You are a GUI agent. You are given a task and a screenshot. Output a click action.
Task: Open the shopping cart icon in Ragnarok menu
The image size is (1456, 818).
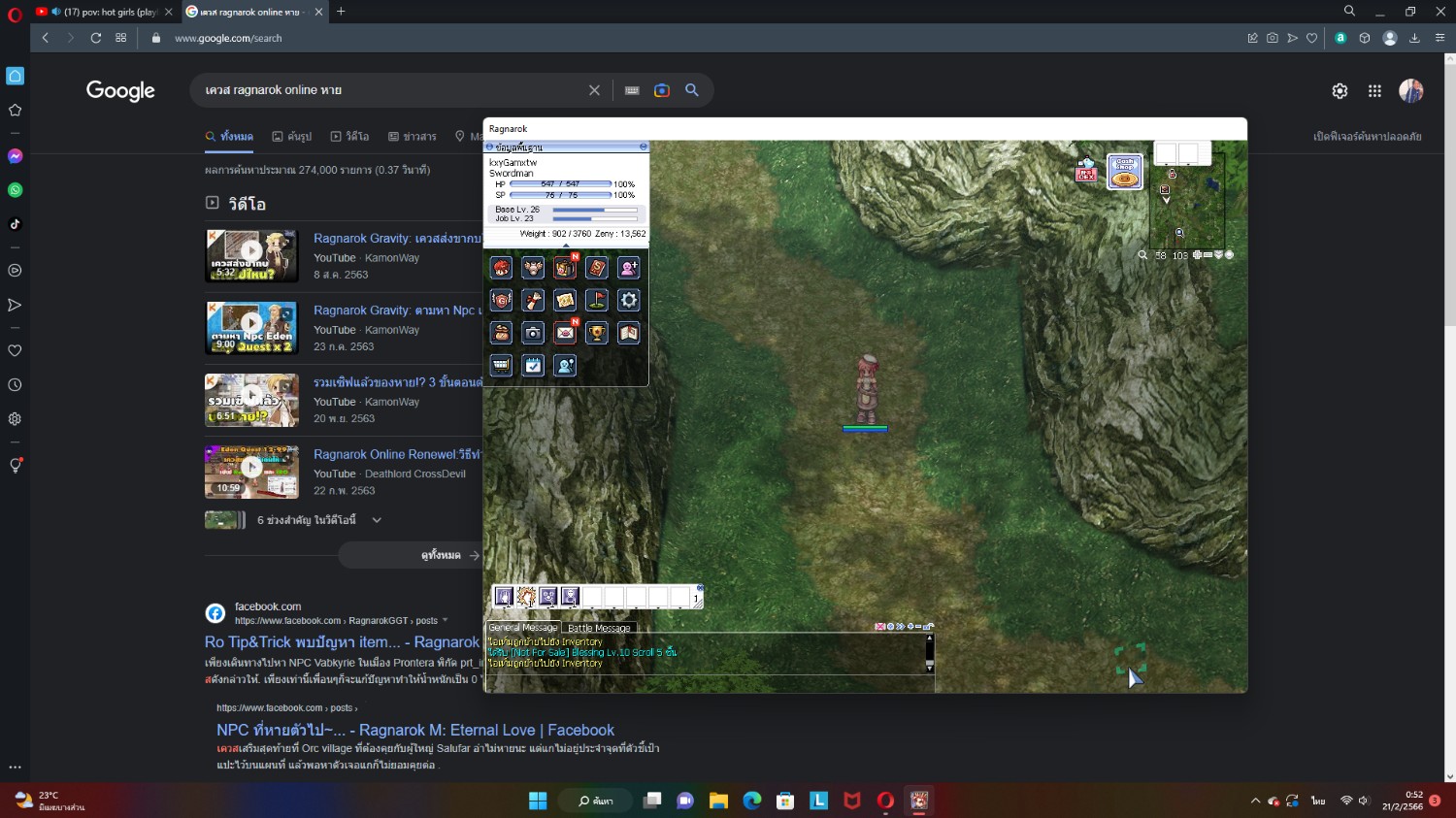click(x=501, y=365)
